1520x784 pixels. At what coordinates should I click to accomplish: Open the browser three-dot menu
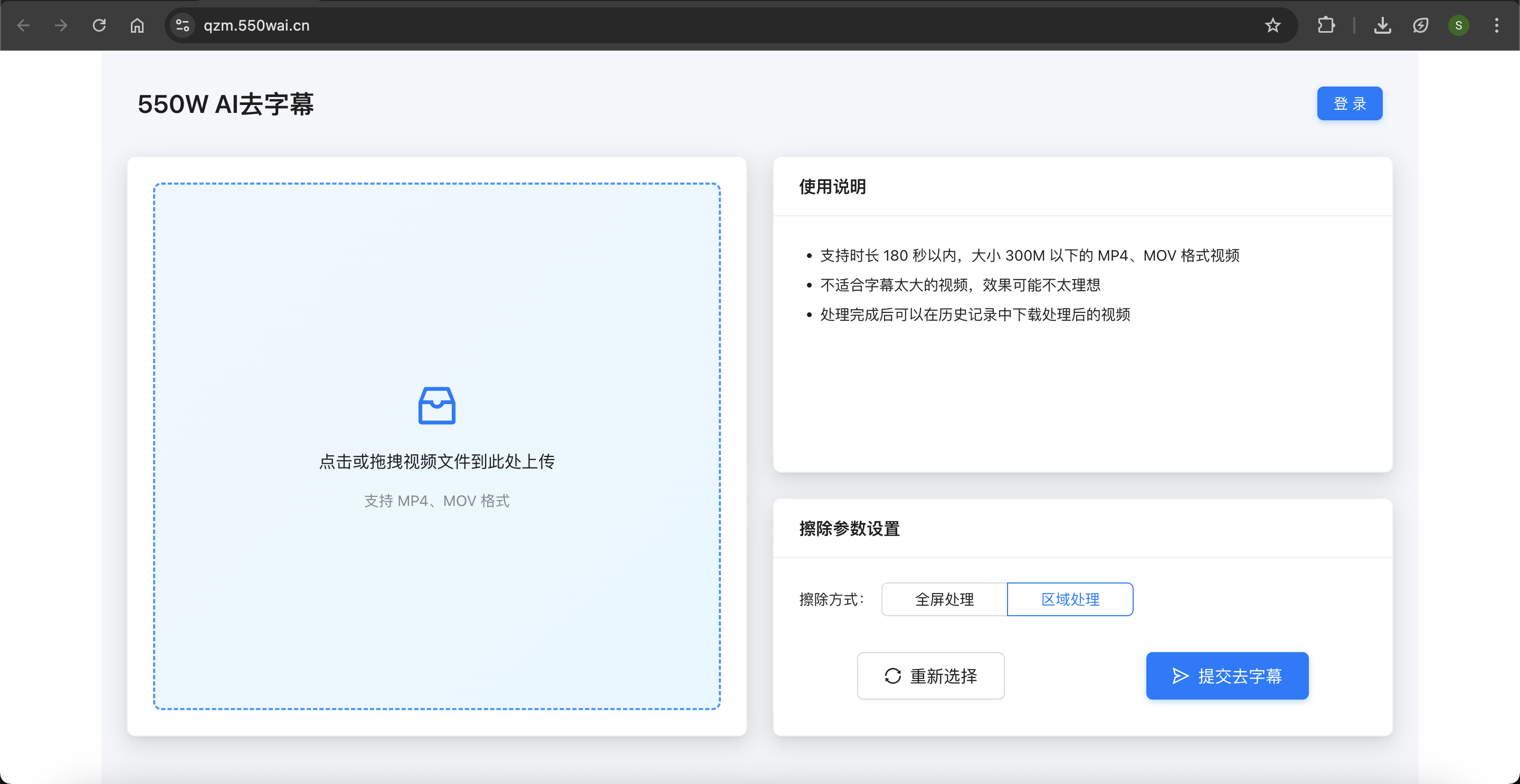[1496, 25]
